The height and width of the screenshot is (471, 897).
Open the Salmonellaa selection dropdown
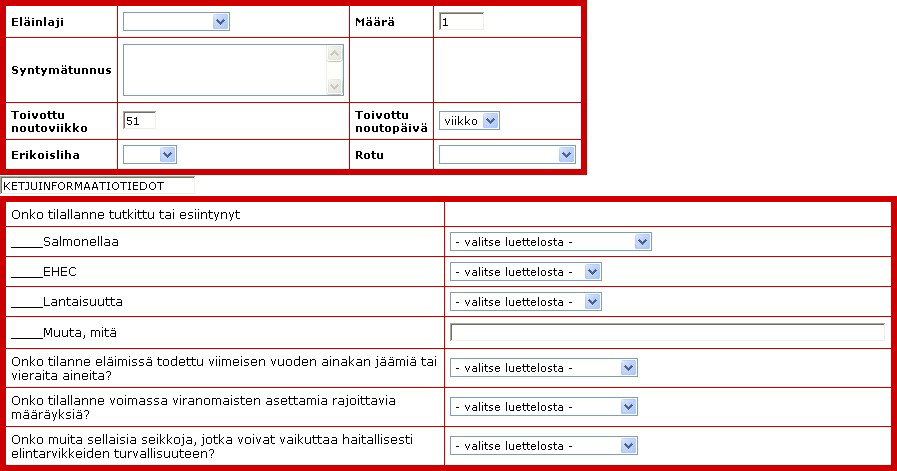point(550,242)
